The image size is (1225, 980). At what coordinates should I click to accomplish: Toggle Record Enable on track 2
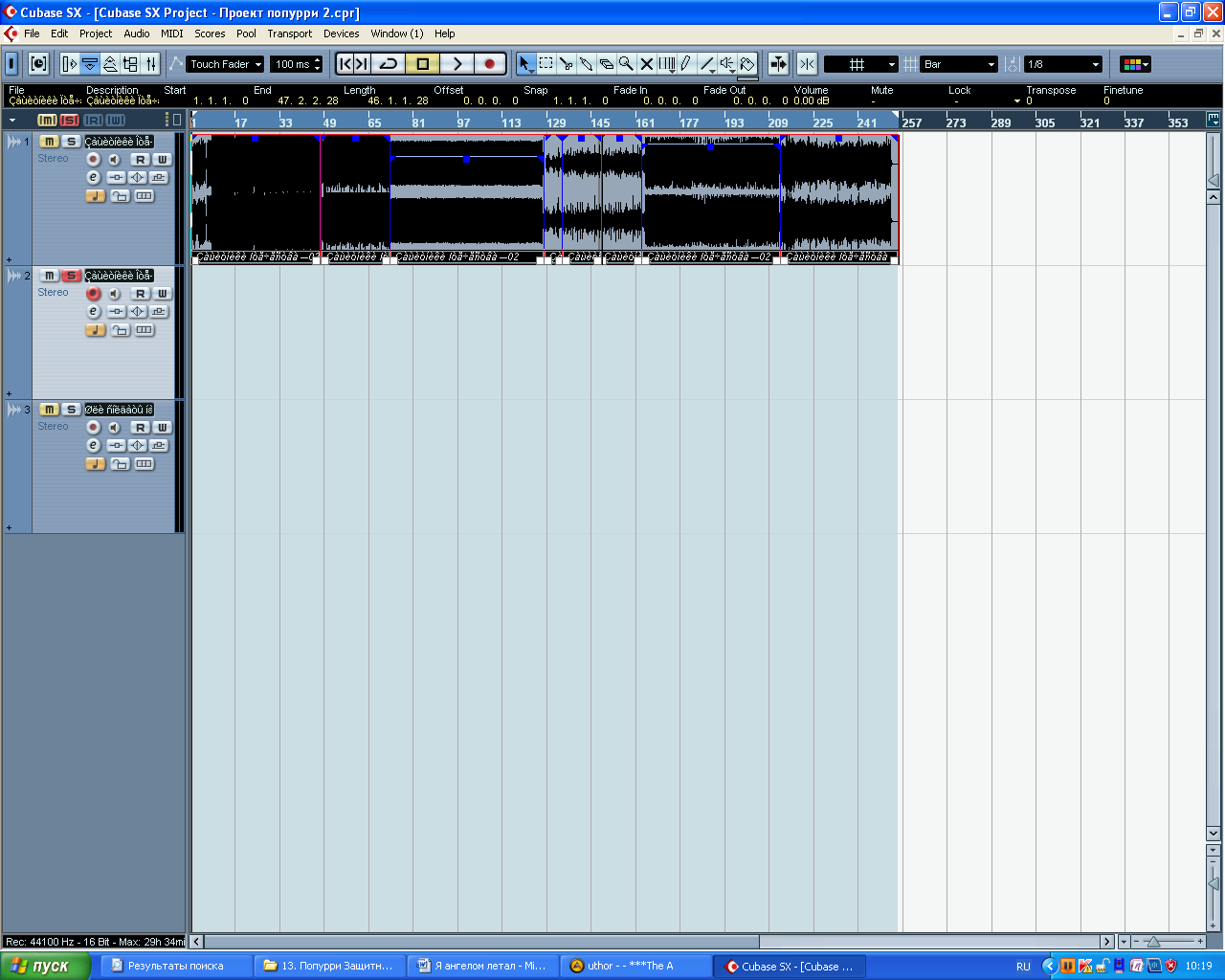[93, 293]
